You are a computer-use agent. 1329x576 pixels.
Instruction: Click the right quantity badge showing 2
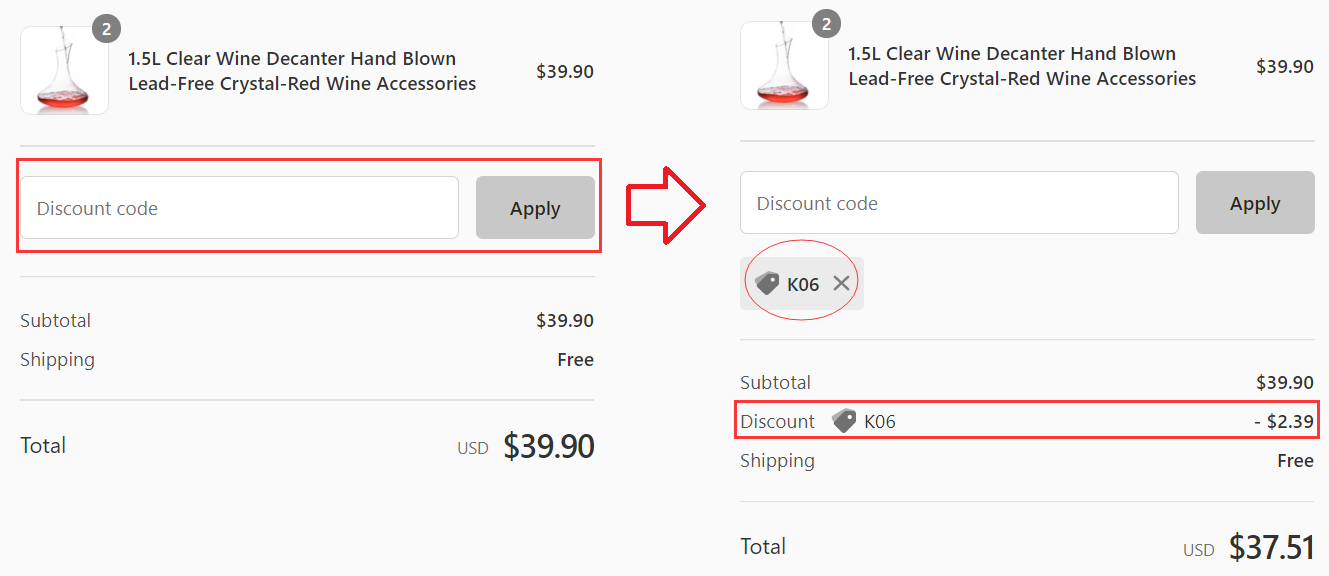click(x=825, y=24)
